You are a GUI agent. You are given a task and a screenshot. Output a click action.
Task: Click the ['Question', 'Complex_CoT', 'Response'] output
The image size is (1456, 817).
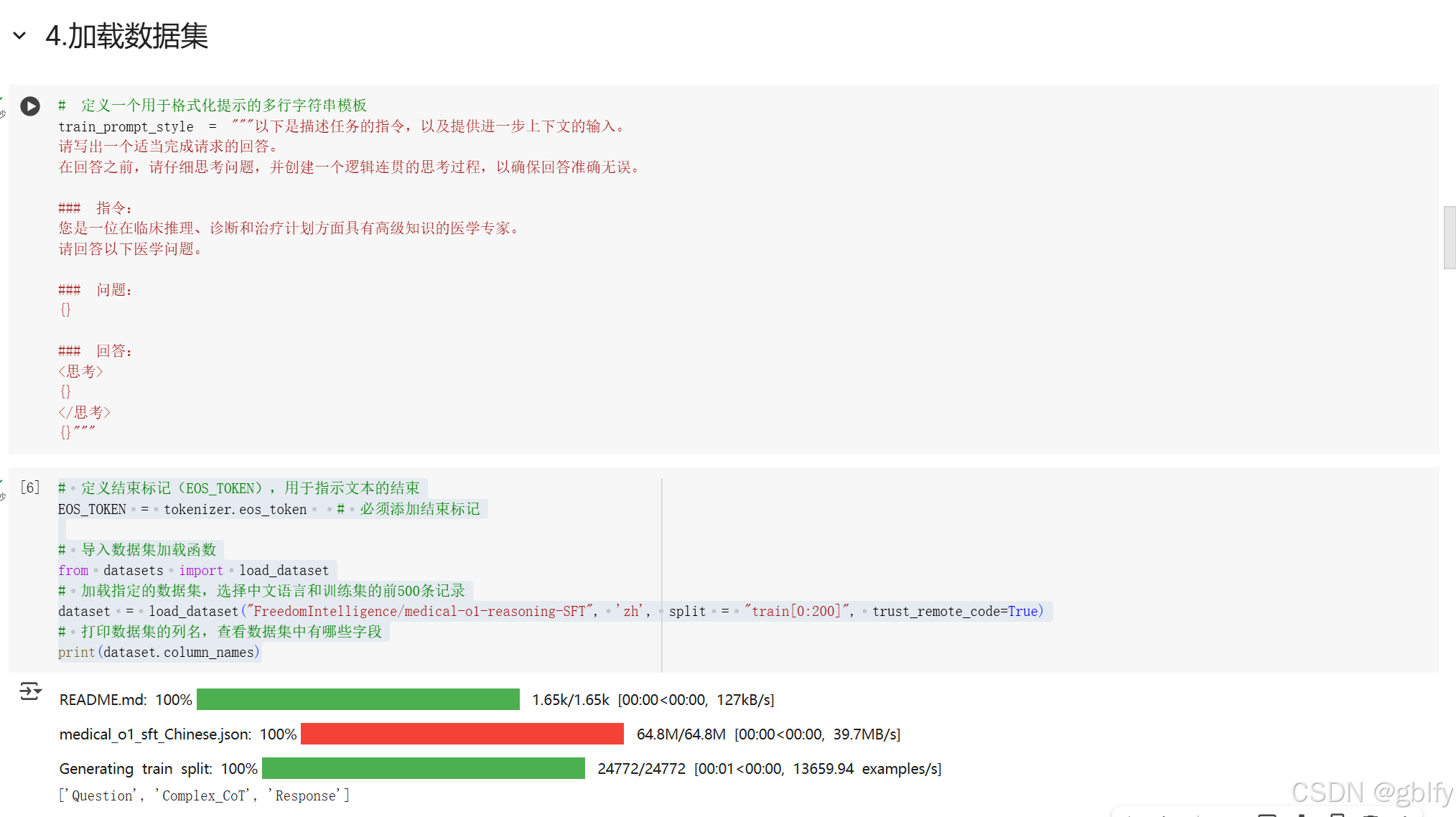point(204,795)
